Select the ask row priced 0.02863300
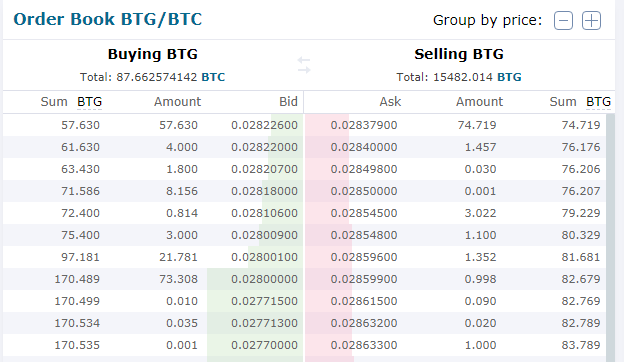The image size is (624, 362). coord(456,345)
